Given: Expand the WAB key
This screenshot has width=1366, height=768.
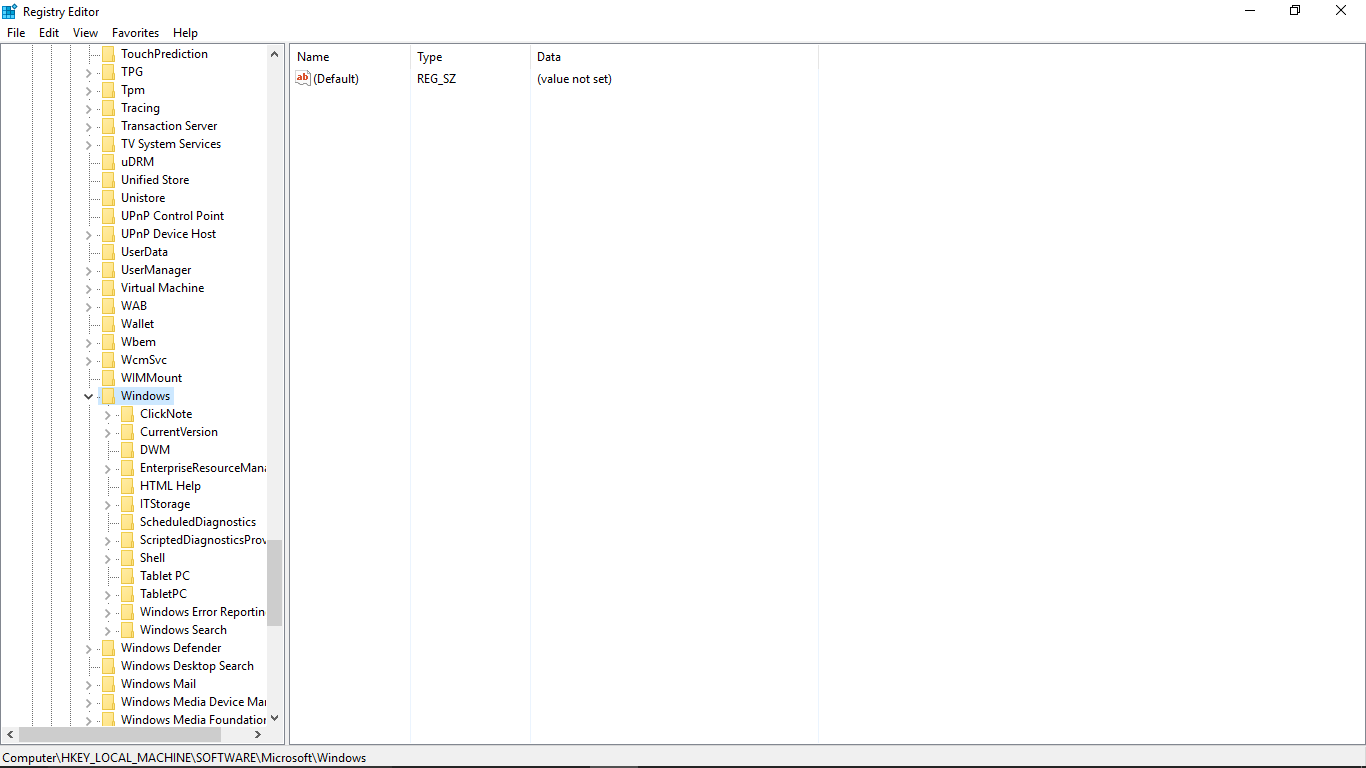Looking at the screenshot, I should 89,306.
